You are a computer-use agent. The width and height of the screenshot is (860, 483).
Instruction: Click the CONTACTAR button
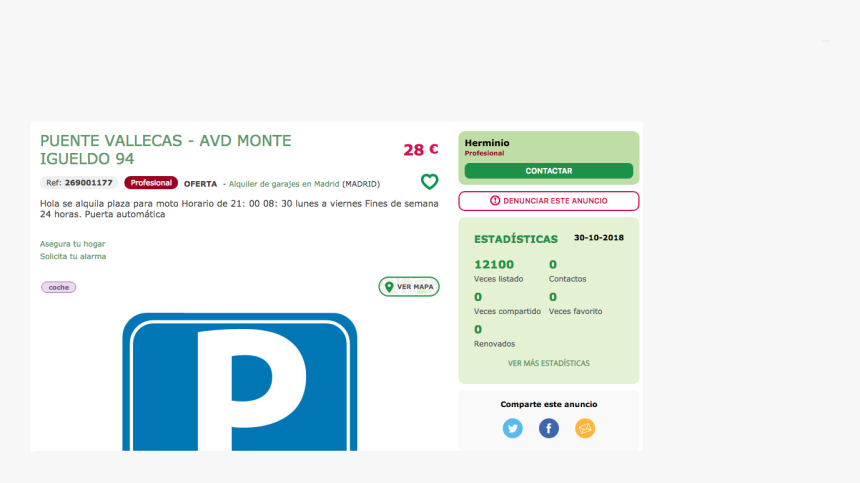[548, 171]
